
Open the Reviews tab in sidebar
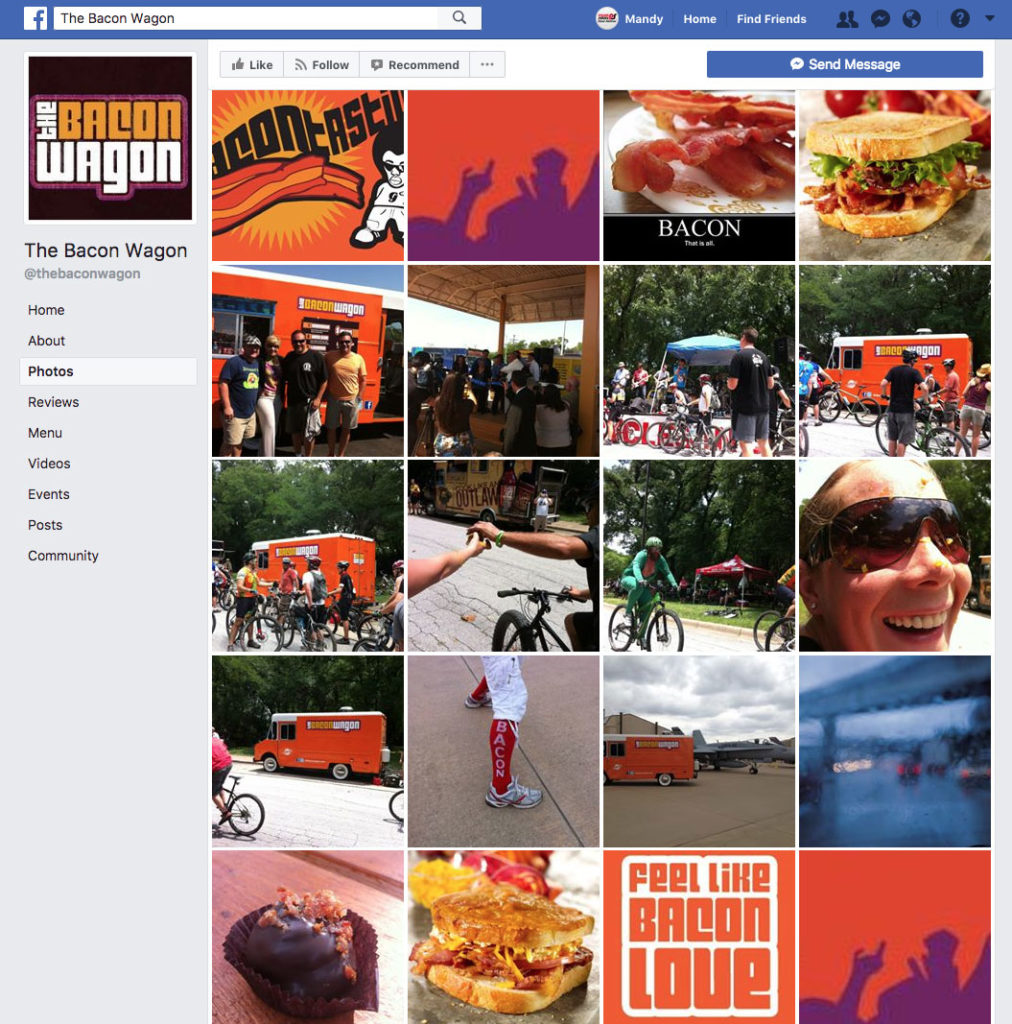click(54, 402)
